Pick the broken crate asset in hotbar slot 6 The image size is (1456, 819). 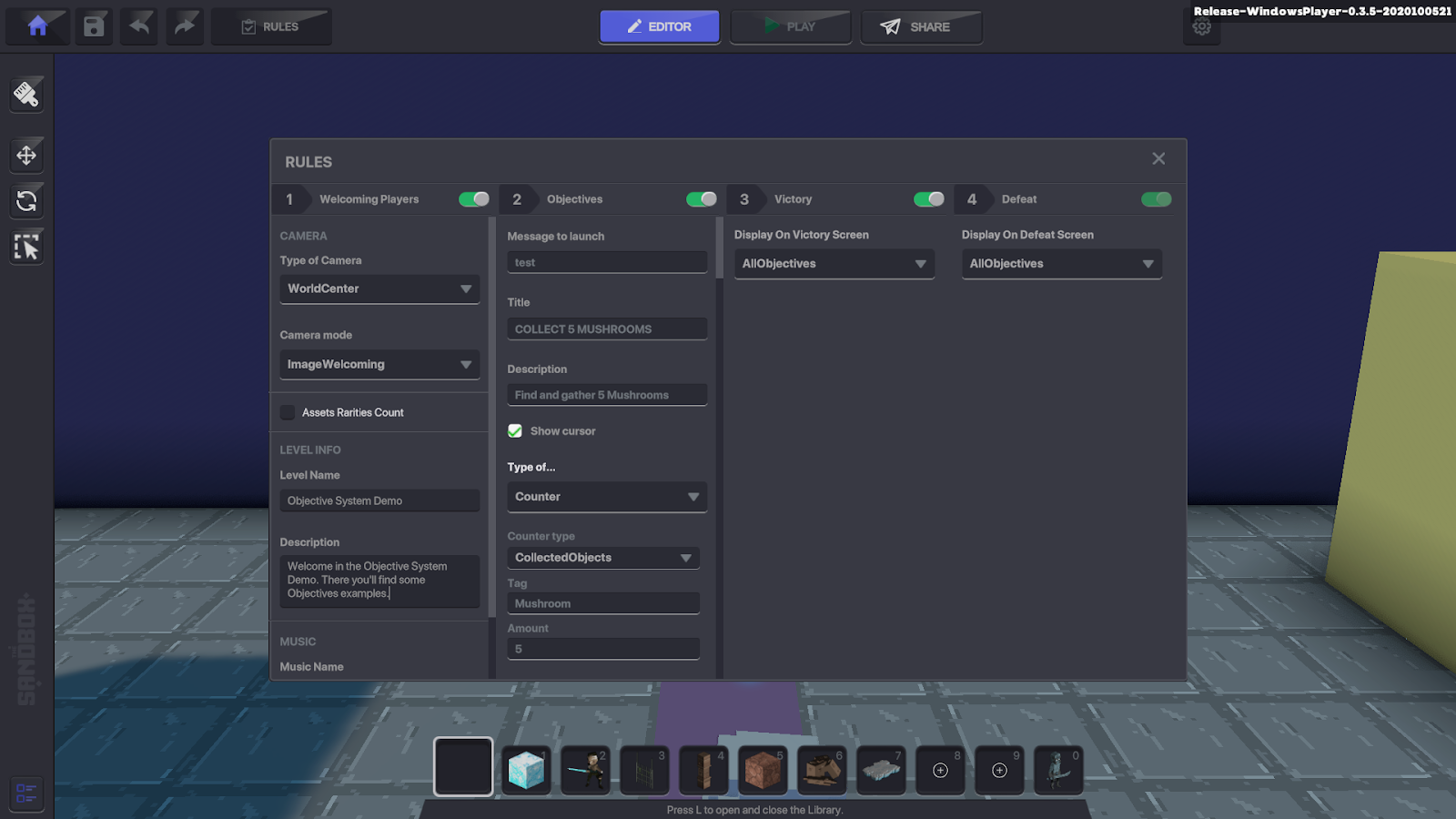[822, 770]
